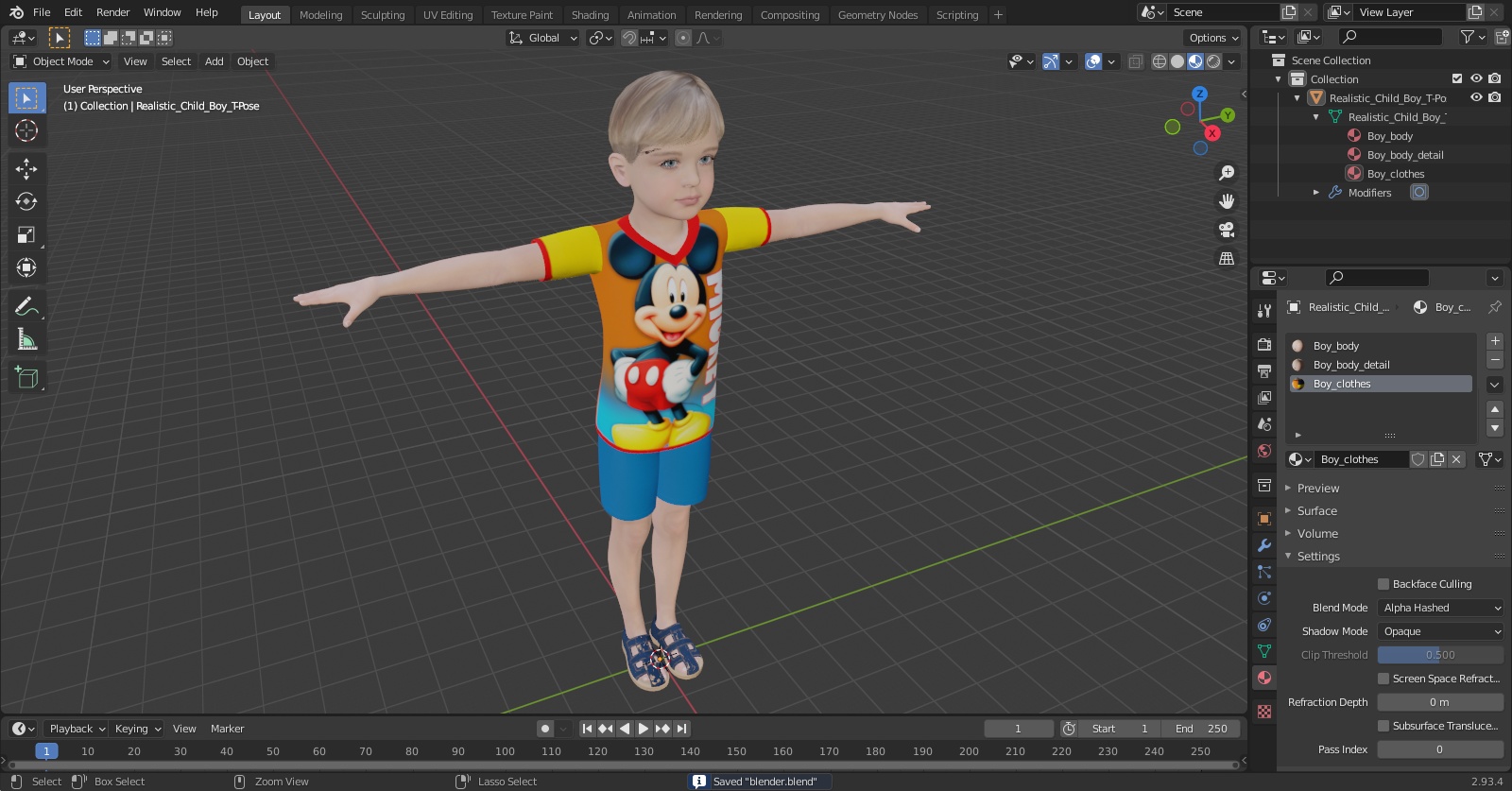Switch to Sculpting workspace tab

[383, 15]
